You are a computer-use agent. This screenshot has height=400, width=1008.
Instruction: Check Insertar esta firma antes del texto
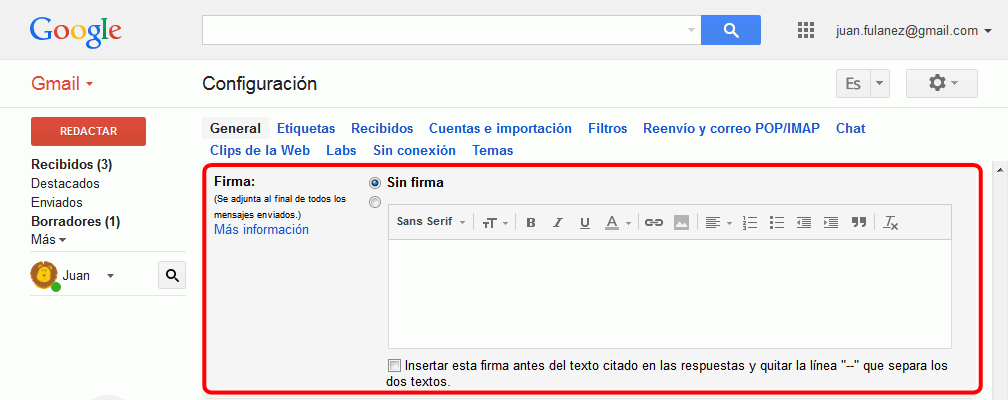(x=394, y=366)
